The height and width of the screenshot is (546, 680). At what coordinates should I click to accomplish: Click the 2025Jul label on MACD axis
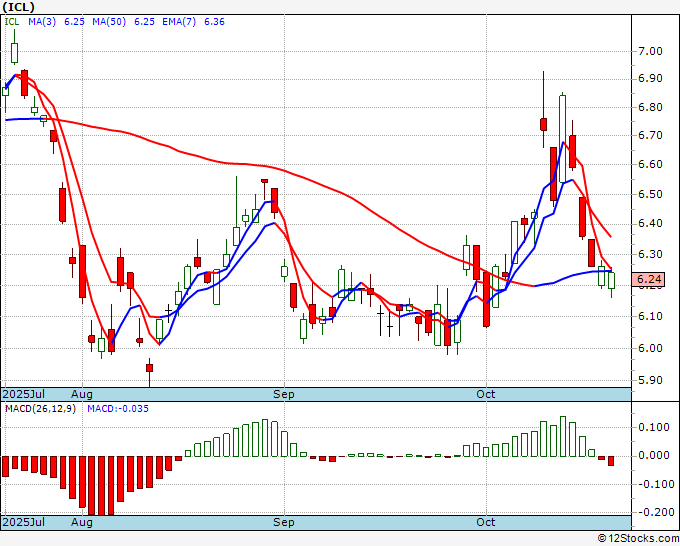[x=23, y=522]
